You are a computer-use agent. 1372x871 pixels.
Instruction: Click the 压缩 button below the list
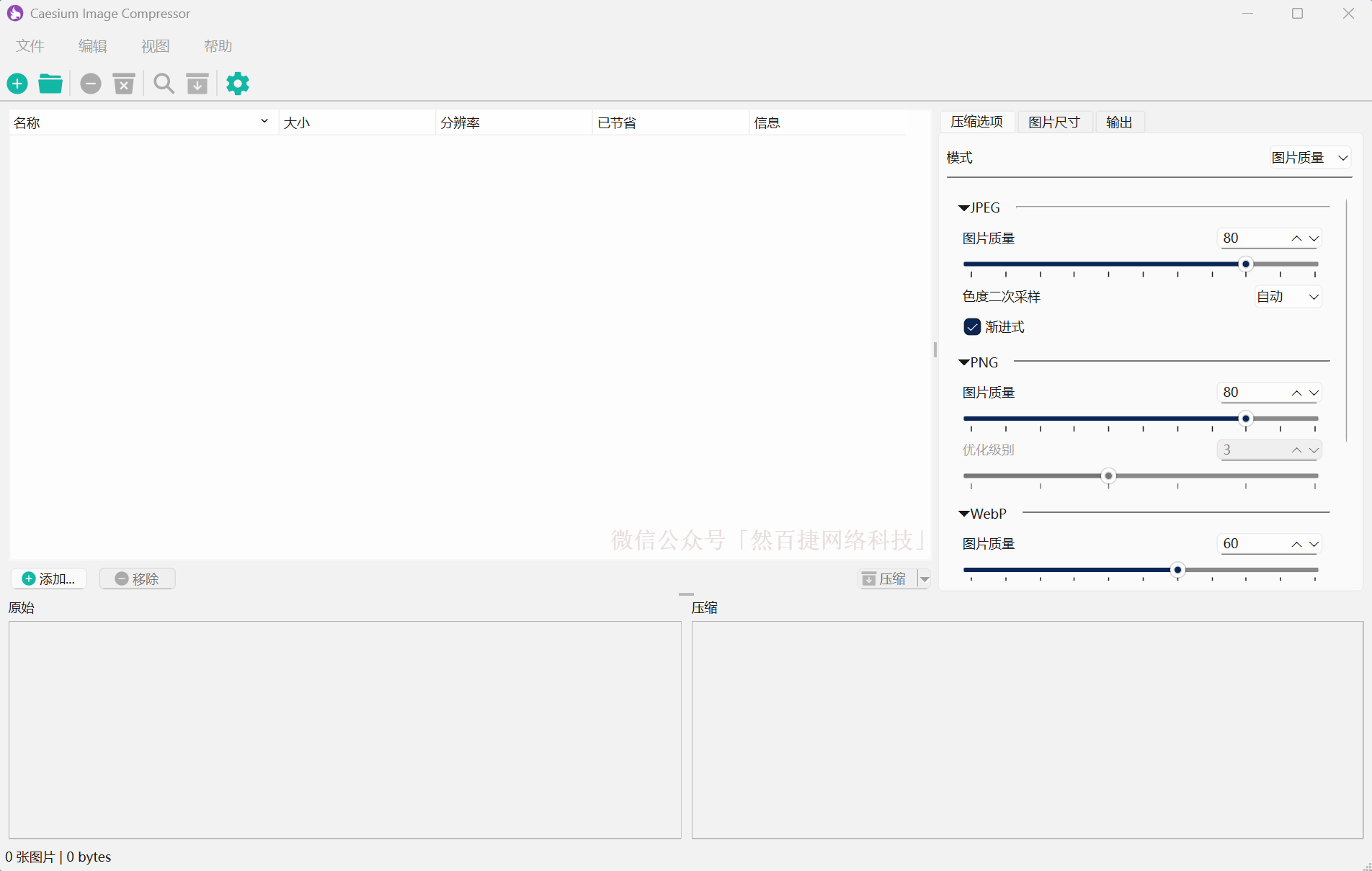[886, 579]
